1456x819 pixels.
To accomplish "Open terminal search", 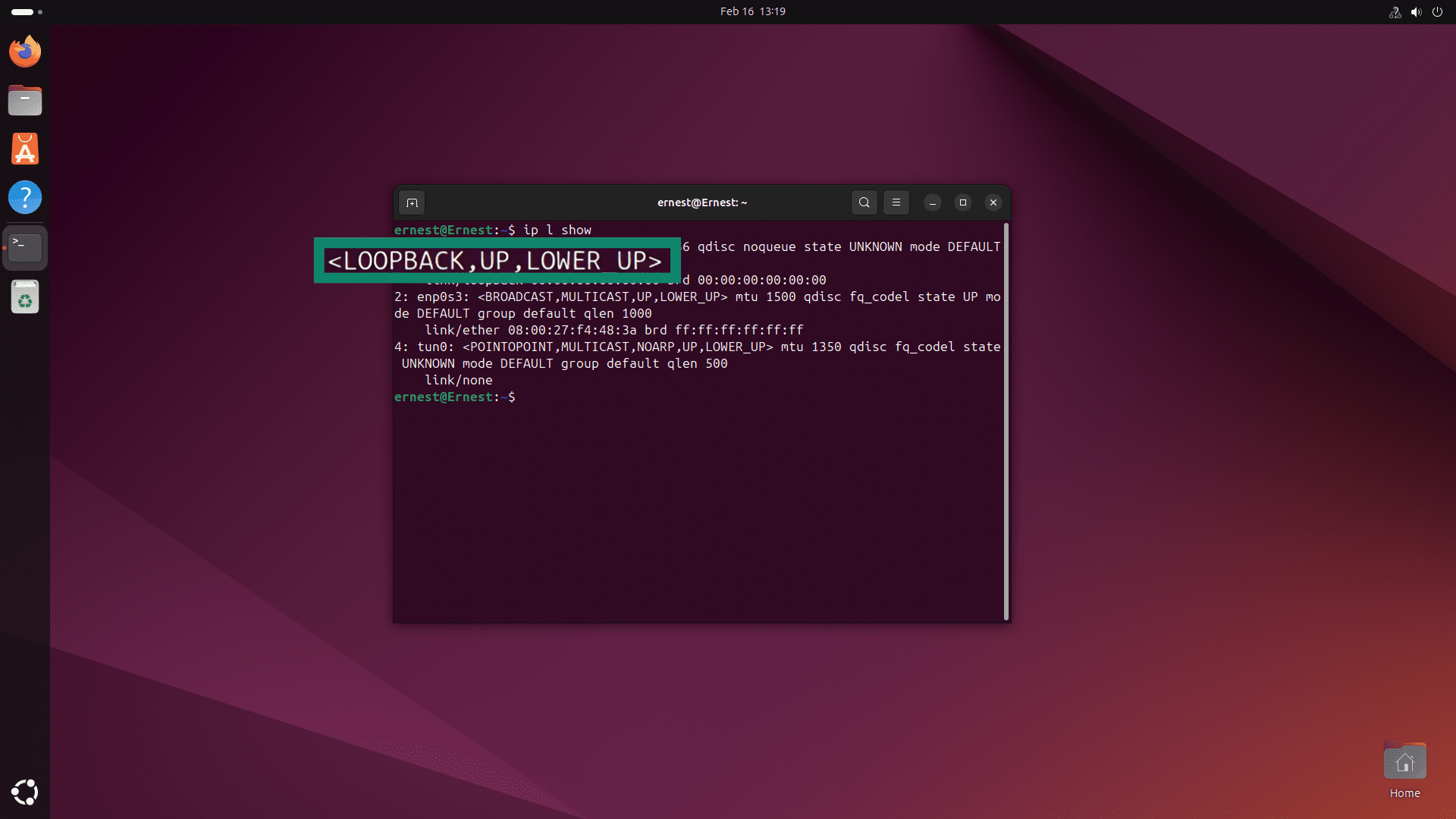I will tap(864, 202).
